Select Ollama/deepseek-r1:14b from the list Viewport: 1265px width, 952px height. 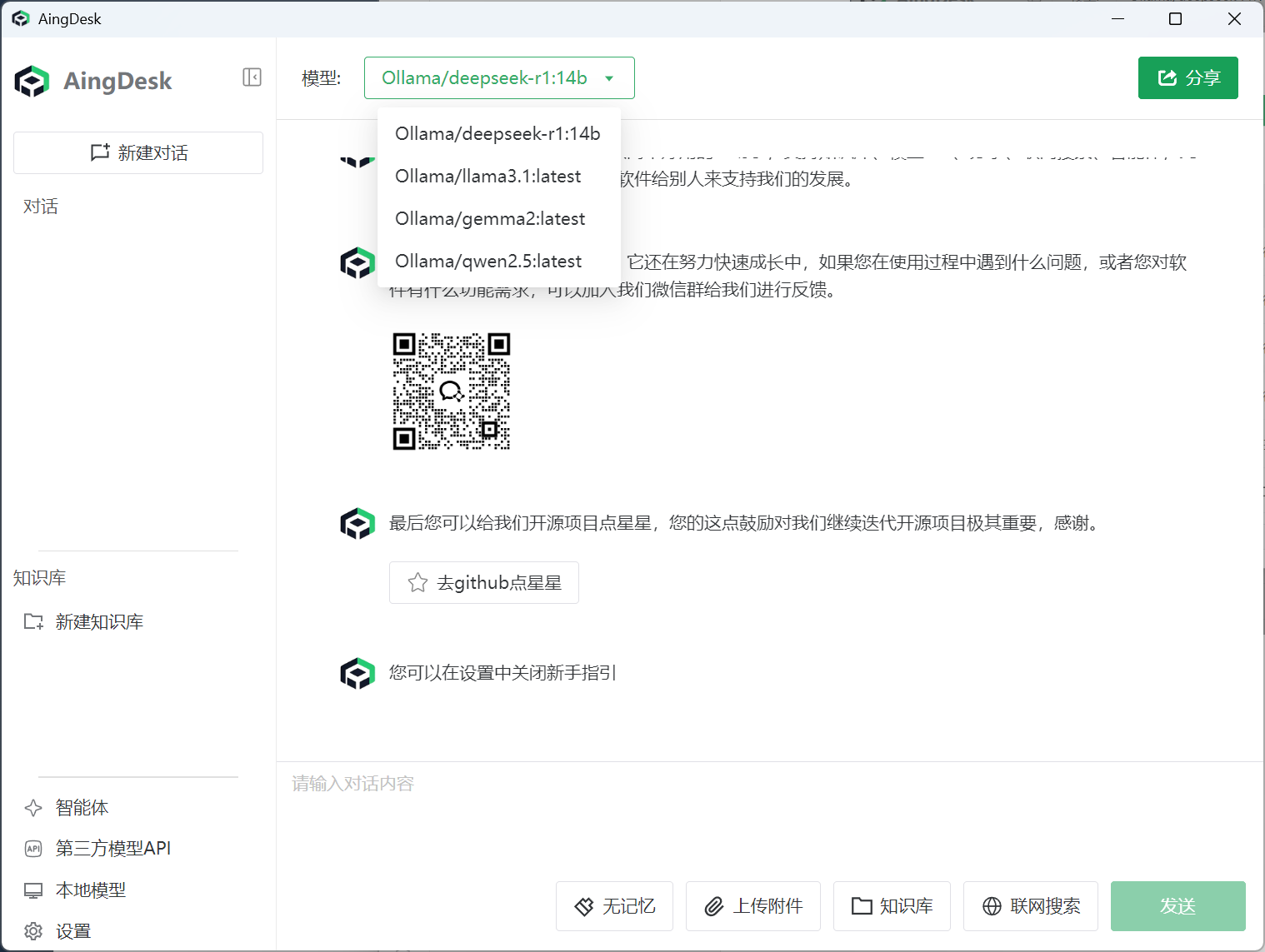(497, 133)
